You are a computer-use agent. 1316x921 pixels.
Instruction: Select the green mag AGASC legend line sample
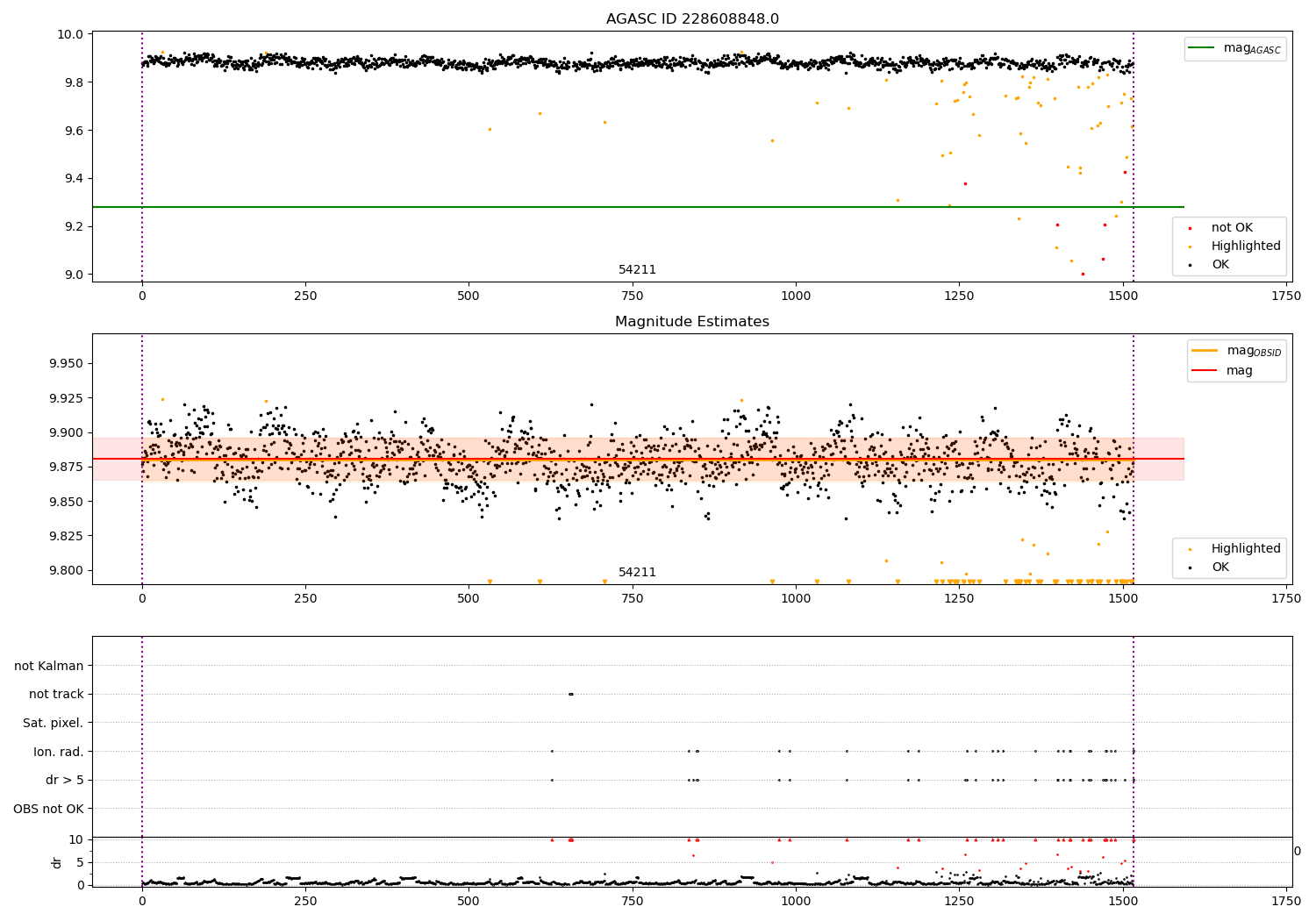point(1202,48)
